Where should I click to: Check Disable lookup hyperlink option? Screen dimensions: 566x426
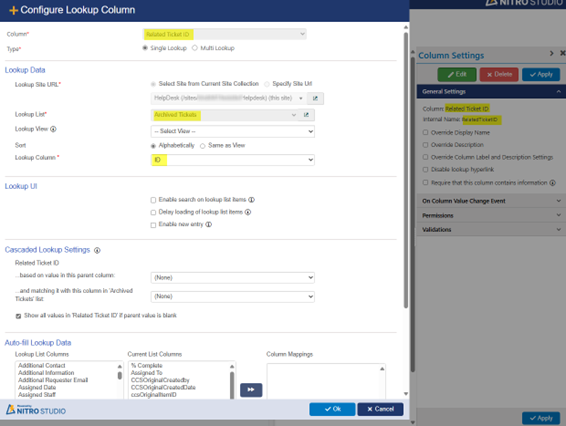(x=426, y=169)
